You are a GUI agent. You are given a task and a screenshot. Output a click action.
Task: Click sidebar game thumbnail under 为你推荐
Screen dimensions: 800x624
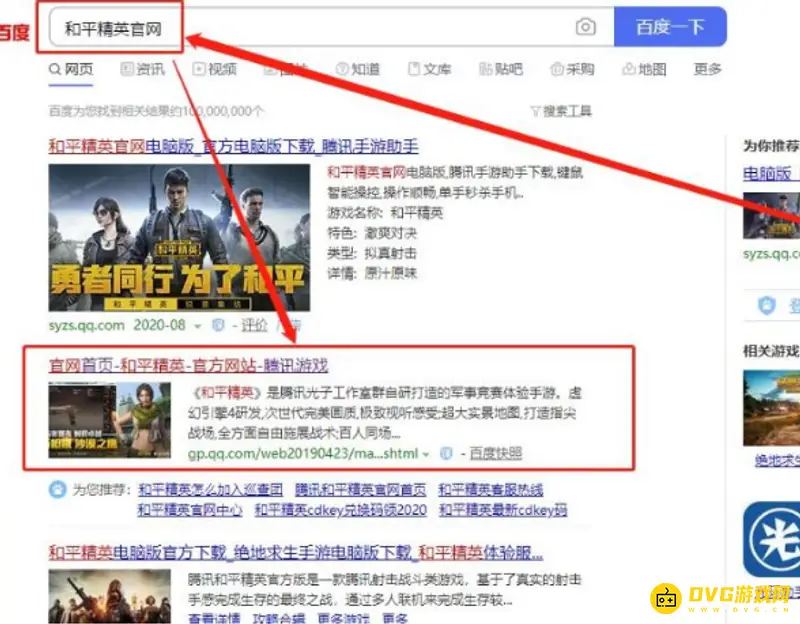pyautogui.click(x=771, y=215)
